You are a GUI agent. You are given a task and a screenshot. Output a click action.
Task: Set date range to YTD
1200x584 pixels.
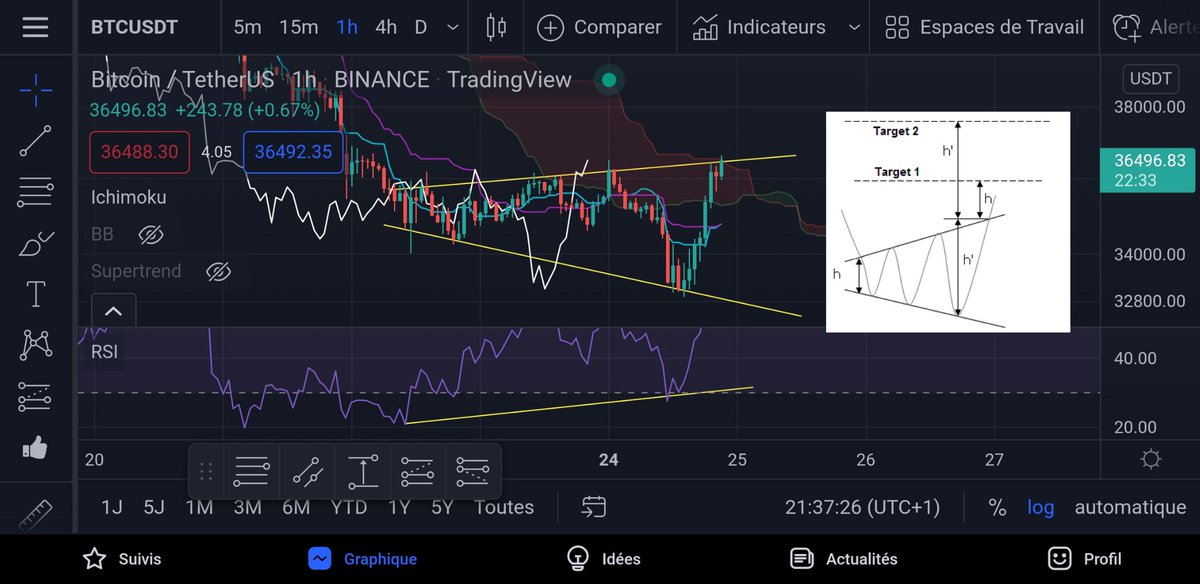349,507
